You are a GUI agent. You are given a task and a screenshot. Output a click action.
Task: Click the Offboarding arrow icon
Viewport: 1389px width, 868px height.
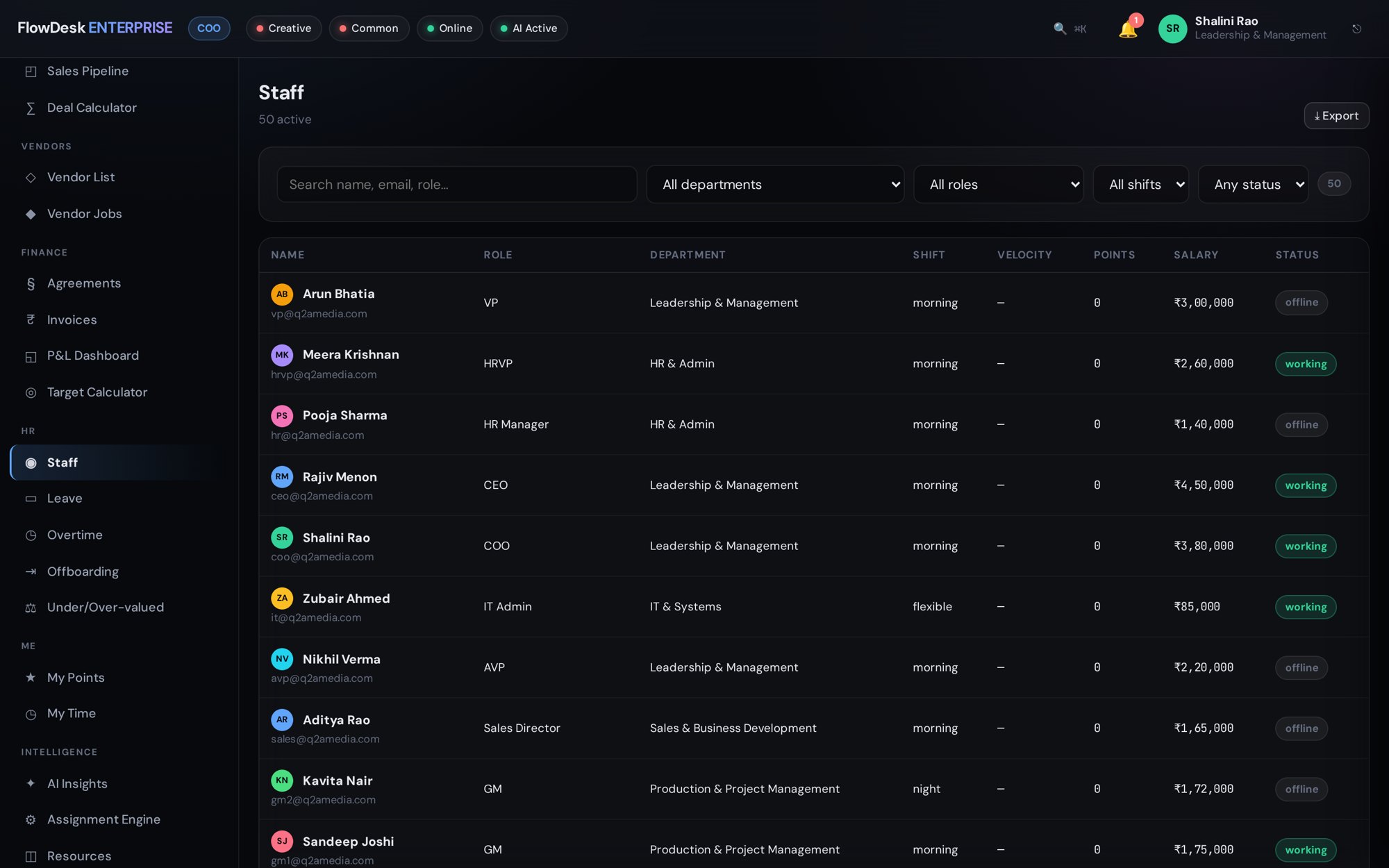pyautogui.click(x=31, y=572)
